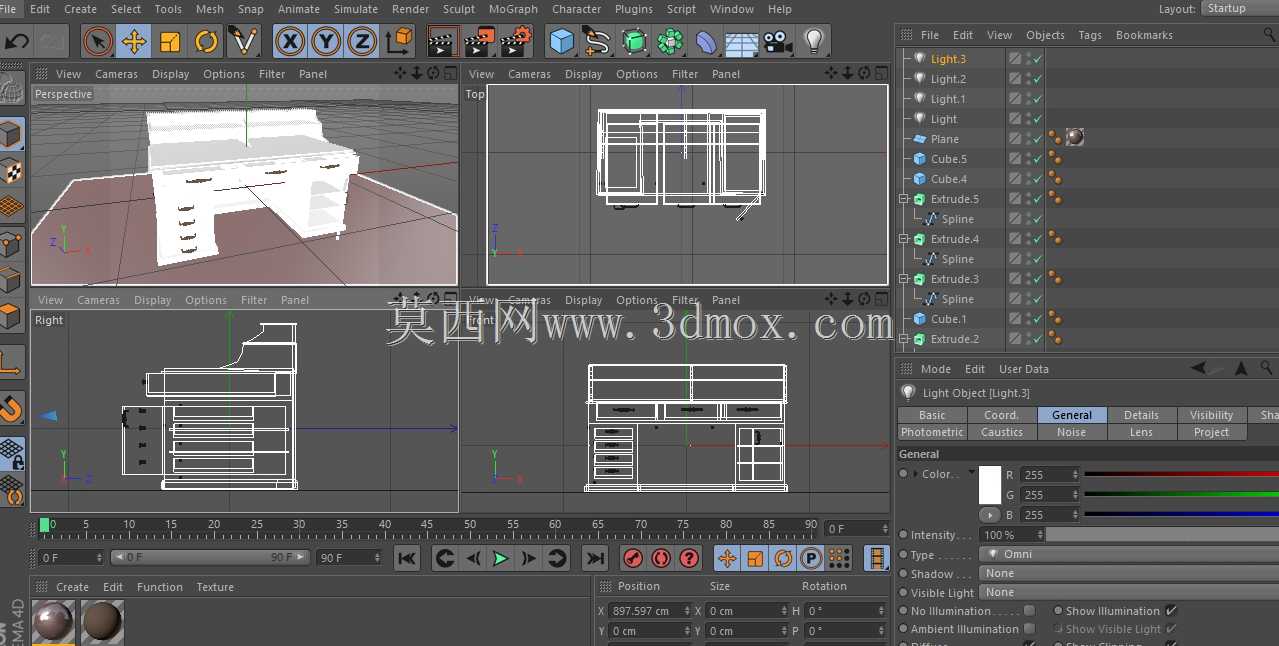This screenshot has width=1279, height=646.
Task: Collapse the Extrude.5 object tree
Action: pos(904,199)
